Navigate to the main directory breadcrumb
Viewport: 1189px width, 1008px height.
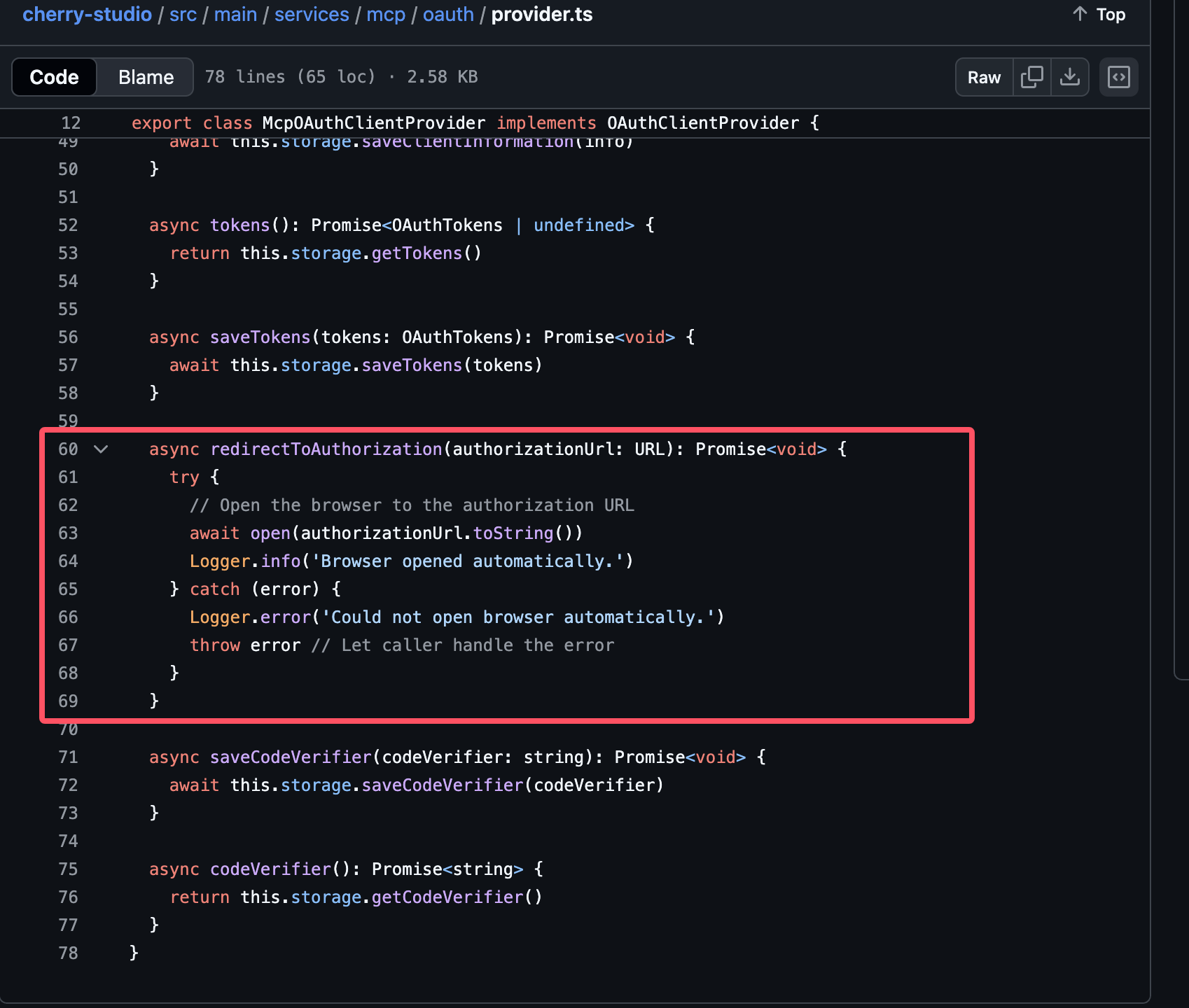[235, 15]
